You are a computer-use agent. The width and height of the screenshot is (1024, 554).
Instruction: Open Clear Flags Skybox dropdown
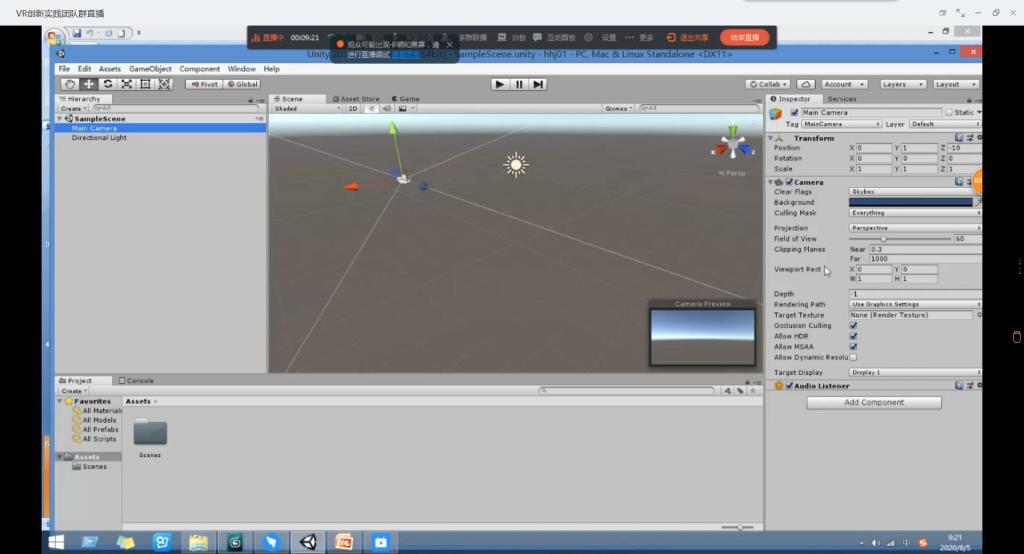(915, 191)
